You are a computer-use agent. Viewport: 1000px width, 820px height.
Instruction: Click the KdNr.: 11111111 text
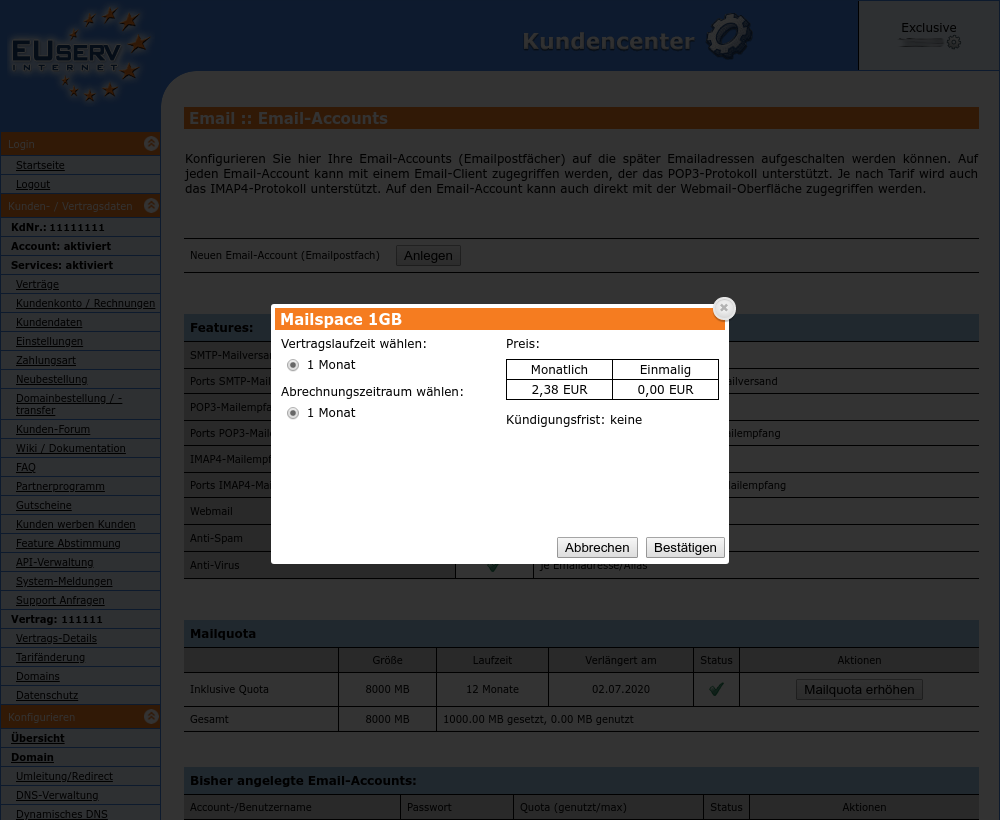point(57,228)
